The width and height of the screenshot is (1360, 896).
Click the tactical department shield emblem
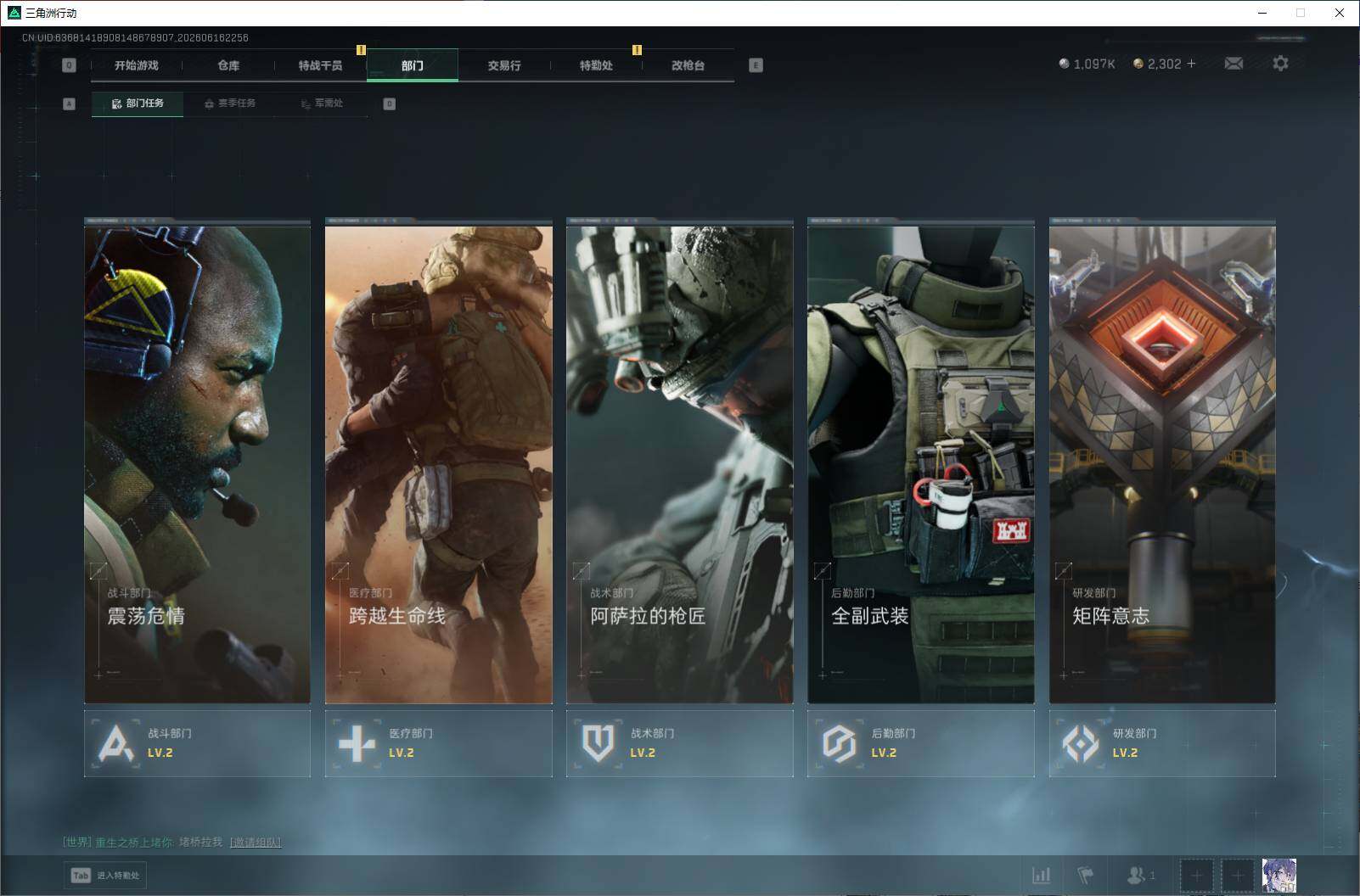pyautogui.click(x=598, y=744)
